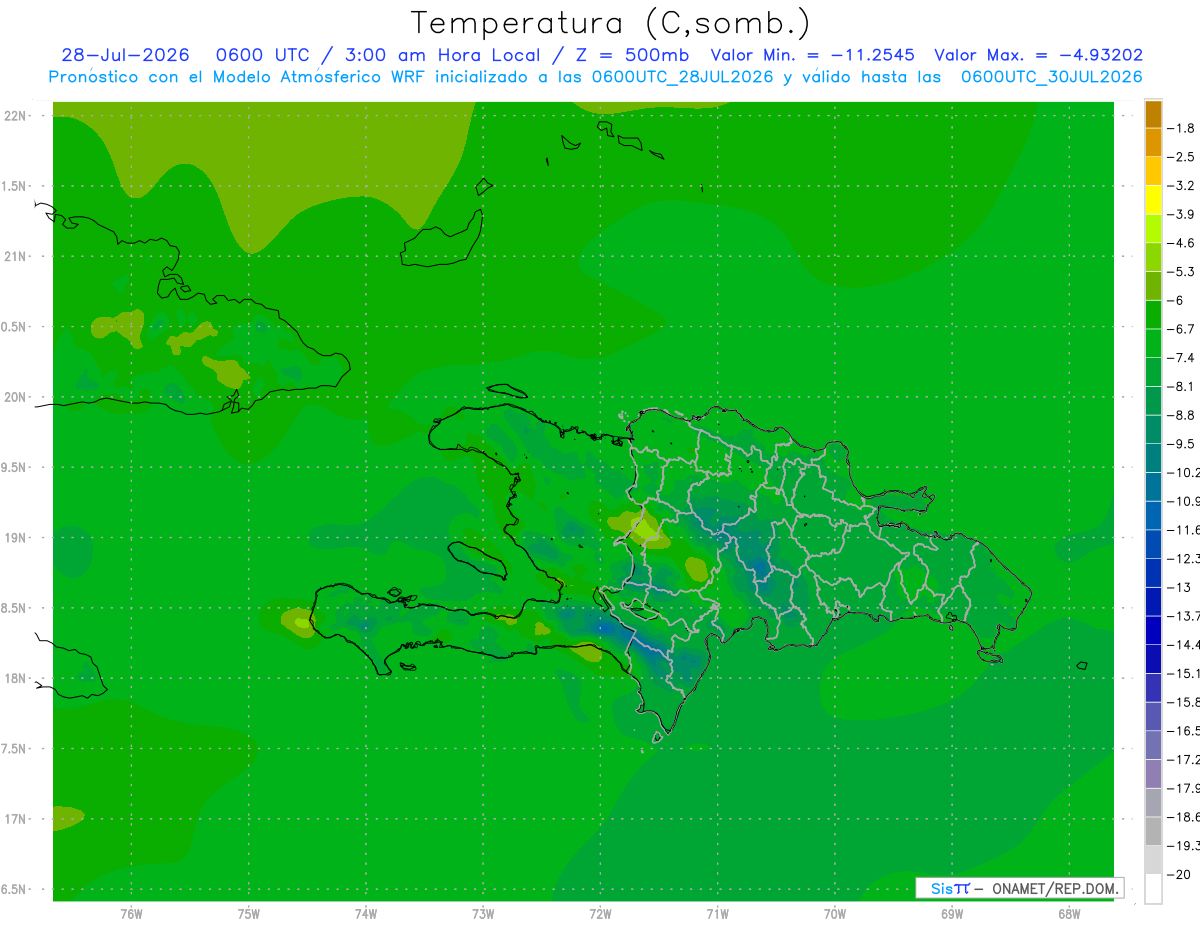Click the '-8.1' legend label
This screenshot has height=927, width=1200.
tap(1182, 386)
